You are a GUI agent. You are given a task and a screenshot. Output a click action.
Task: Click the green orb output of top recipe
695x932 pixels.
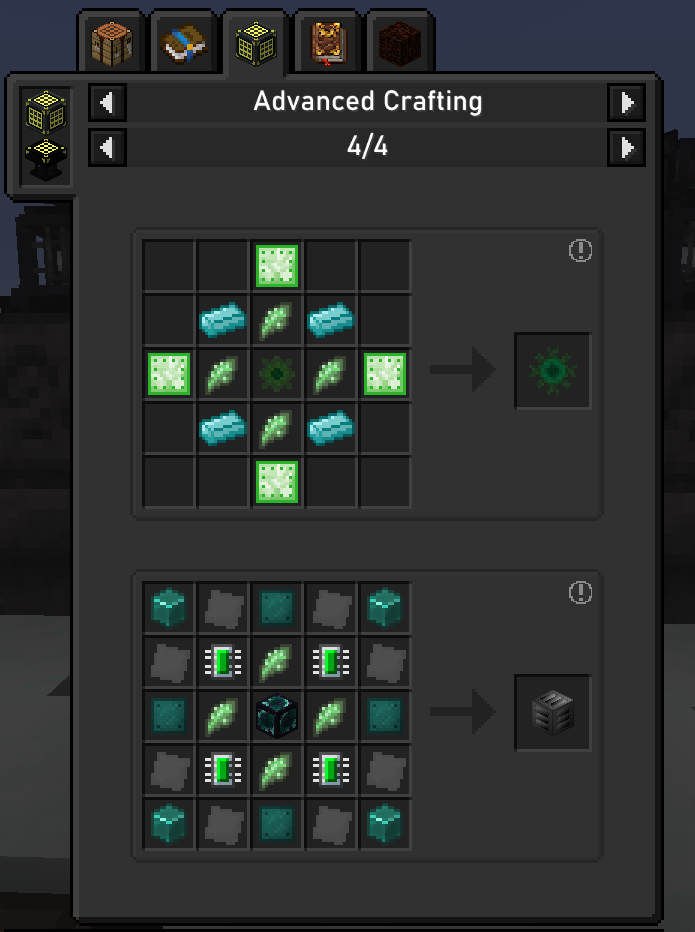point(553,371)
